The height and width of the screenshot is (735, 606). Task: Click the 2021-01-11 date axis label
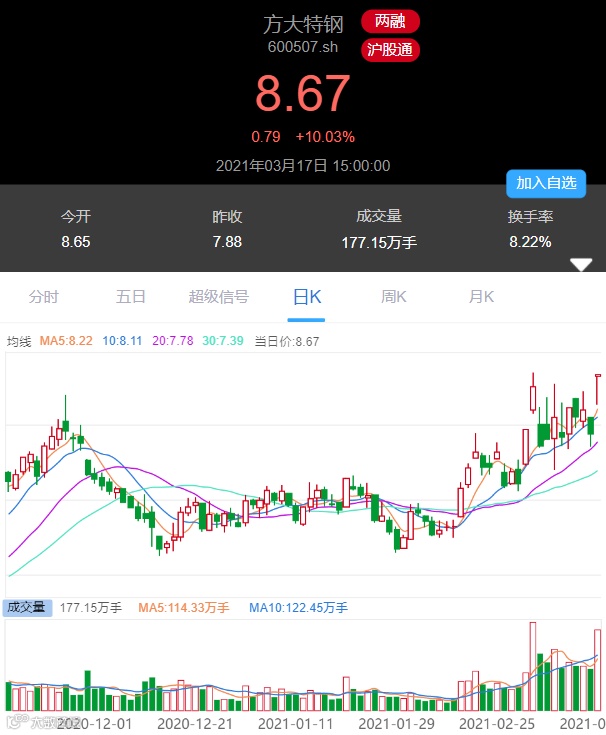[295, 724]
